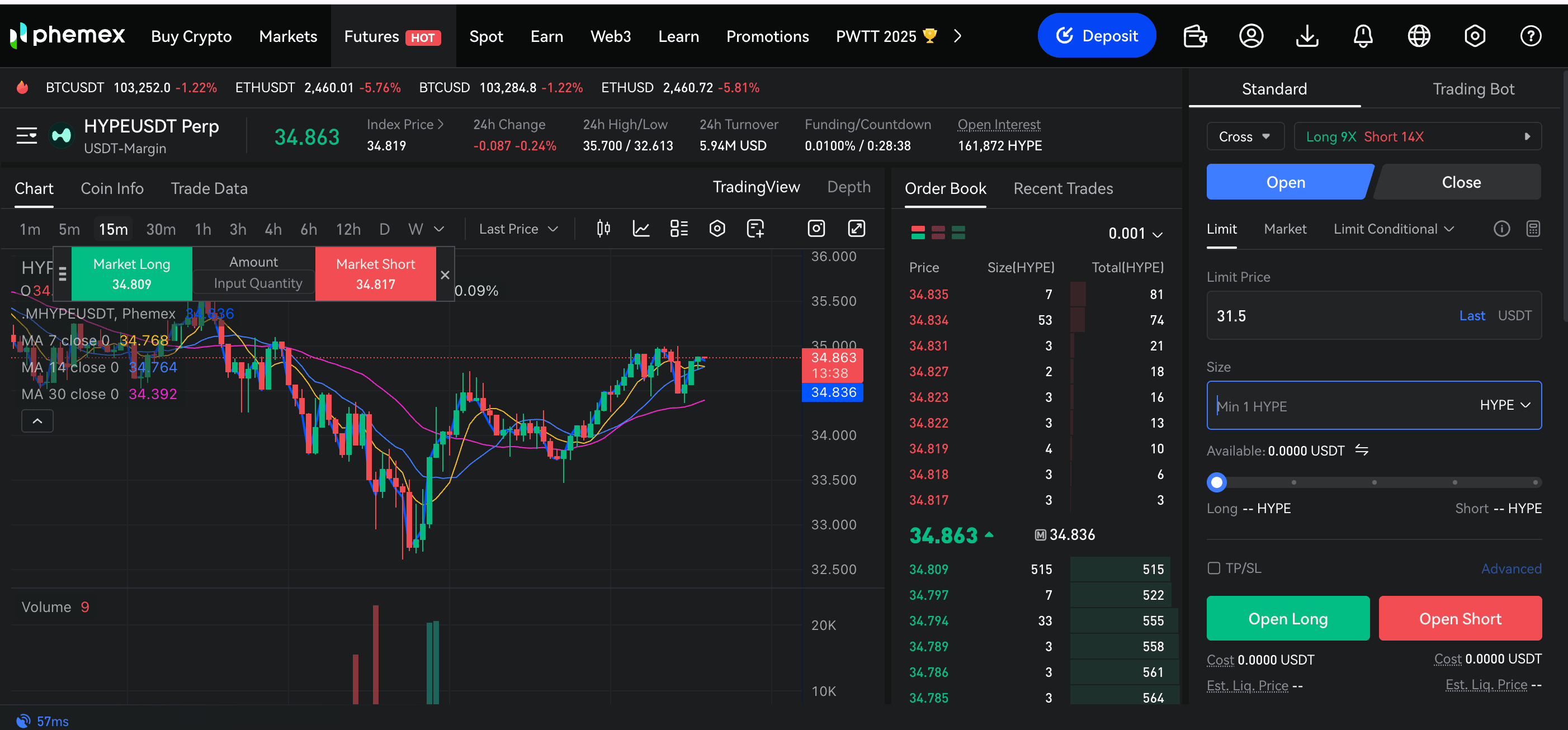
Task: Take a chart screenshot camera icon
Action: [816, 229]
